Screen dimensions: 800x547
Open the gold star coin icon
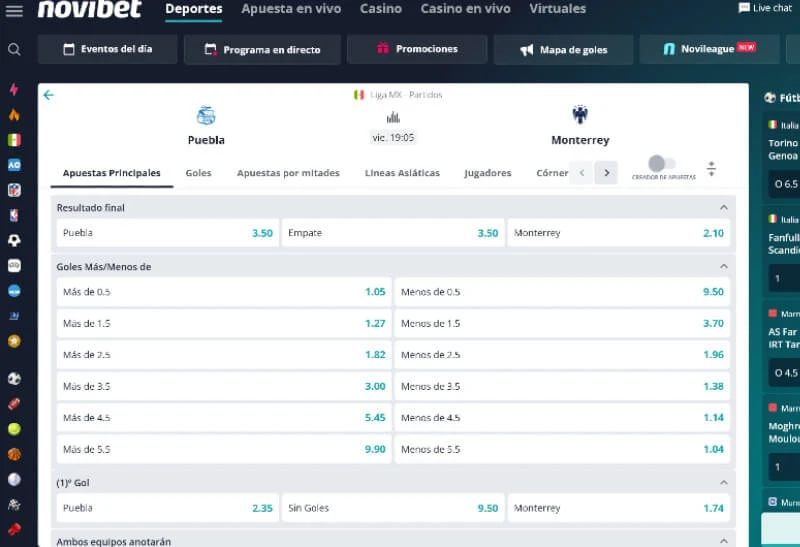tap(14, 341)
